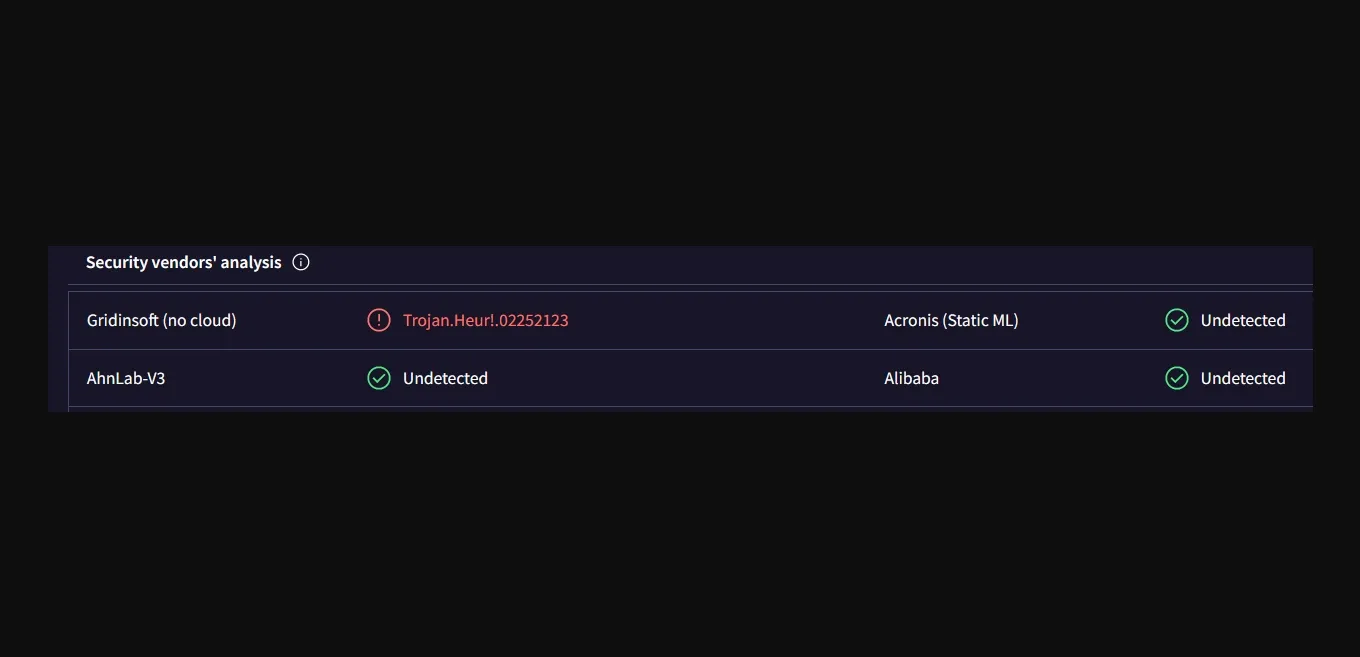Select the Gridinsoft vendor name

tap(123, 320)
